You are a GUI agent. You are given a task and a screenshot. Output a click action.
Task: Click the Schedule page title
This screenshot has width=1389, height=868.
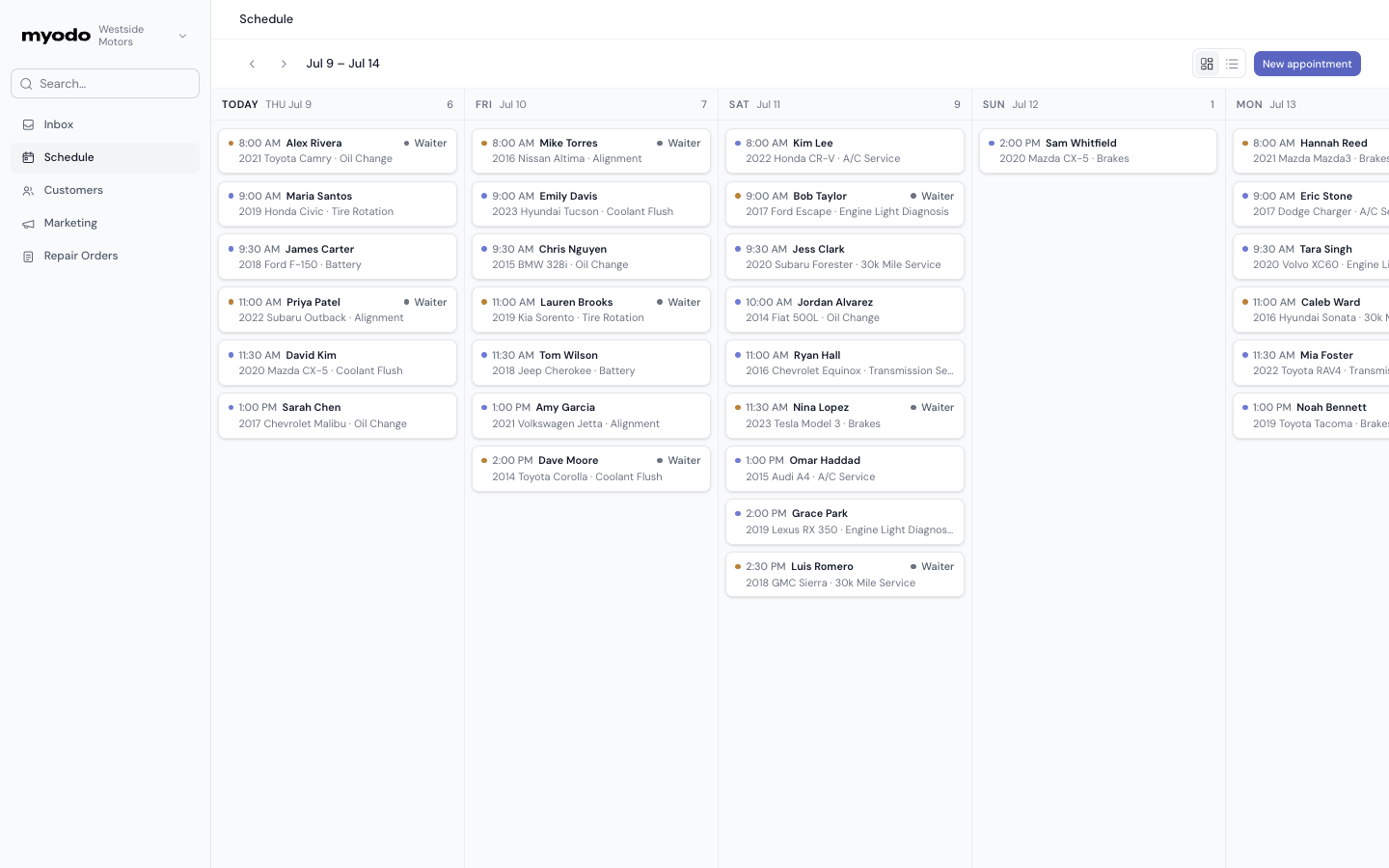pos(266,19)
